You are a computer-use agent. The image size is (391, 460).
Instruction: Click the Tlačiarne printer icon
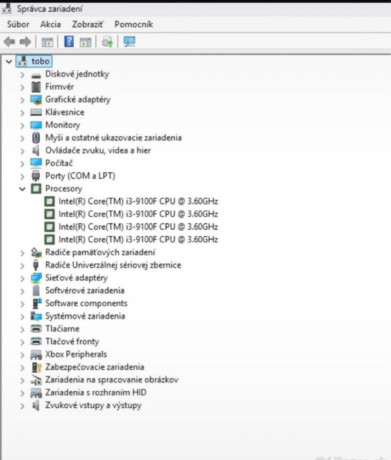click(x=36, y=329)
